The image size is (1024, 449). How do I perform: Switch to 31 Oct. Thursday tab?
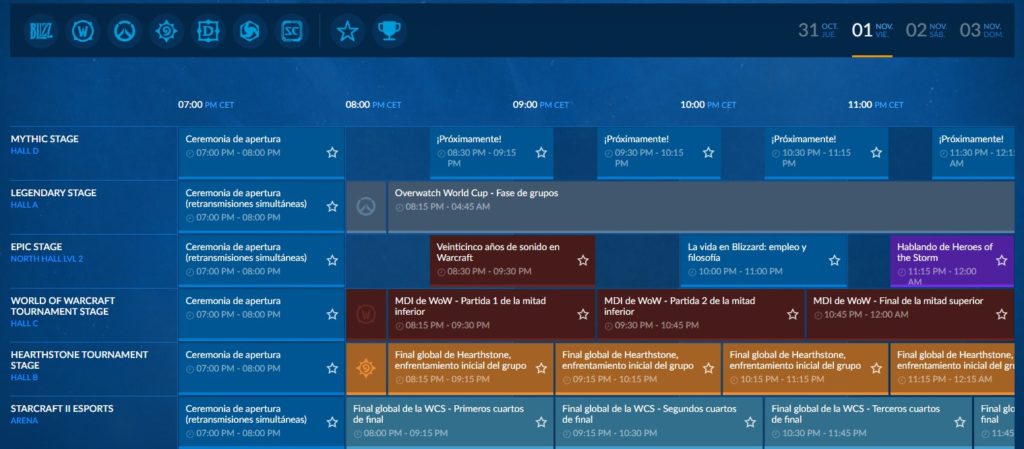(820, 30)
